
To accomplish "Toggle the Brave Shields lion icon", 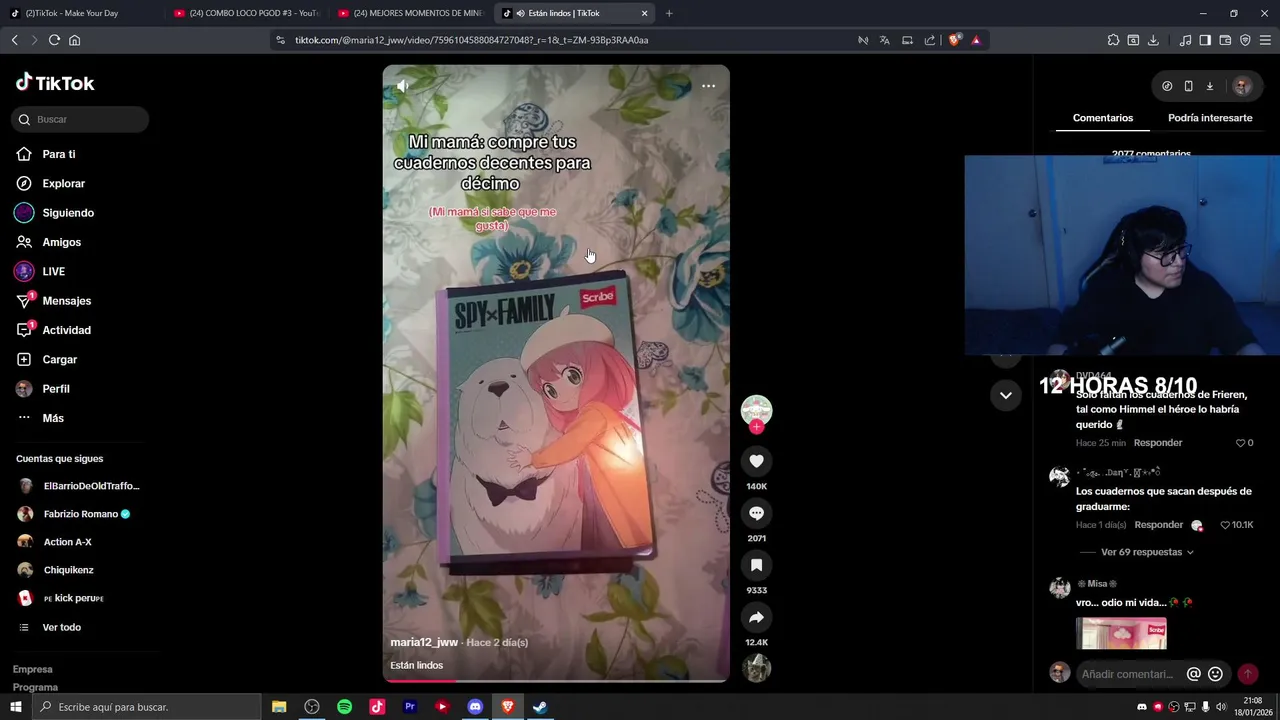I will point(954,40).
